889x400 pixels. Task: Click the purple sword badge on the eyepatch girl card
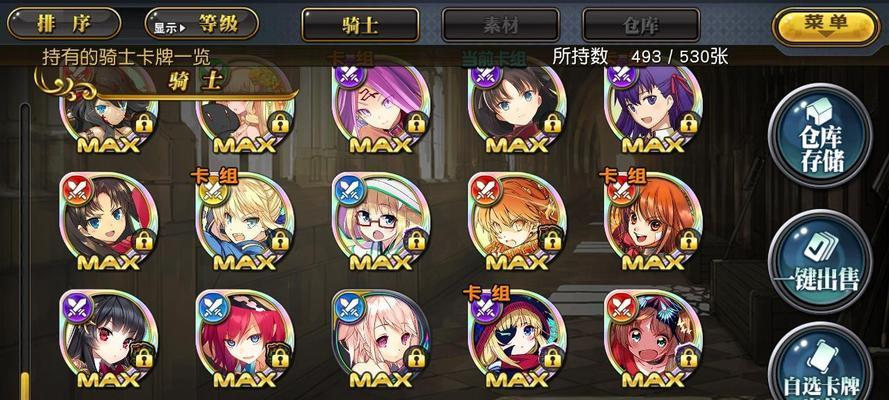pyautogui.click(x=486, y=308)
